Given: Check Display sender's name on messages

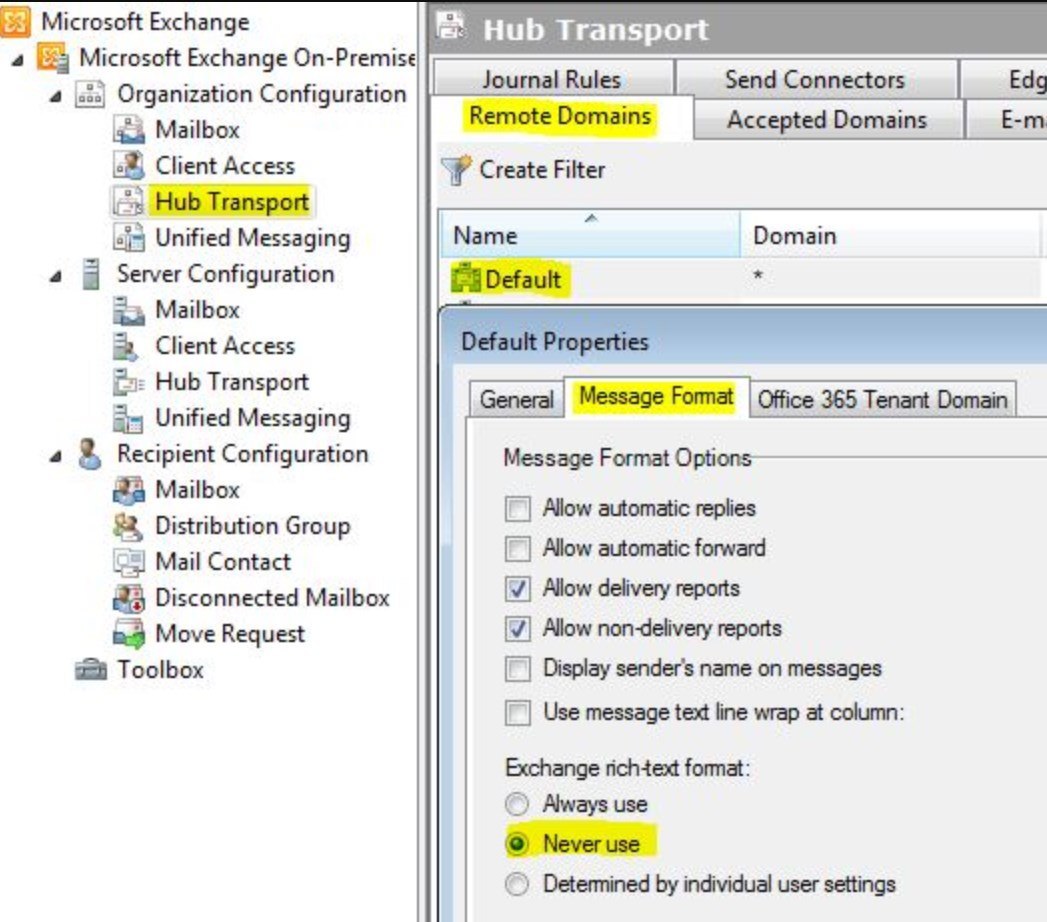Looking at the screenshot, I should tap(517, 669).
